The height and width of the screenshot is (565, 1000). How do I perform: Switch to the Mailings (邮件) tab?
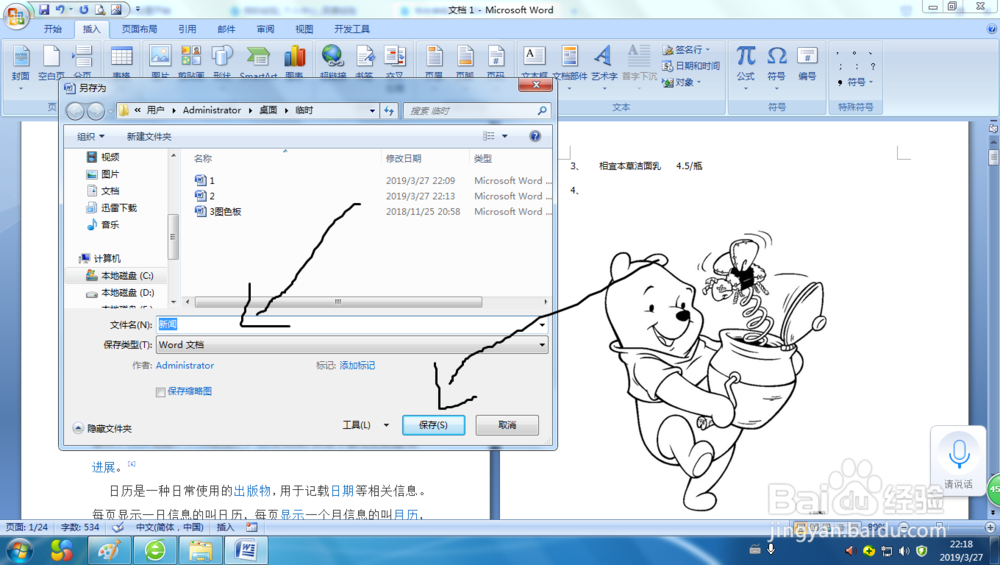(x=226, y=29)
